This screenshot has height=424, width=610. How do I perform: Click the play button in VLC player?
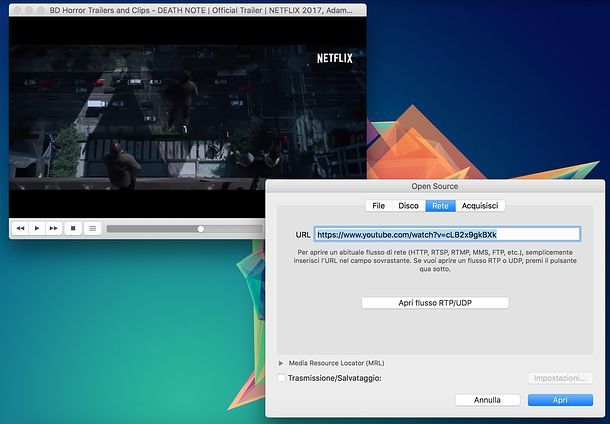37,228
